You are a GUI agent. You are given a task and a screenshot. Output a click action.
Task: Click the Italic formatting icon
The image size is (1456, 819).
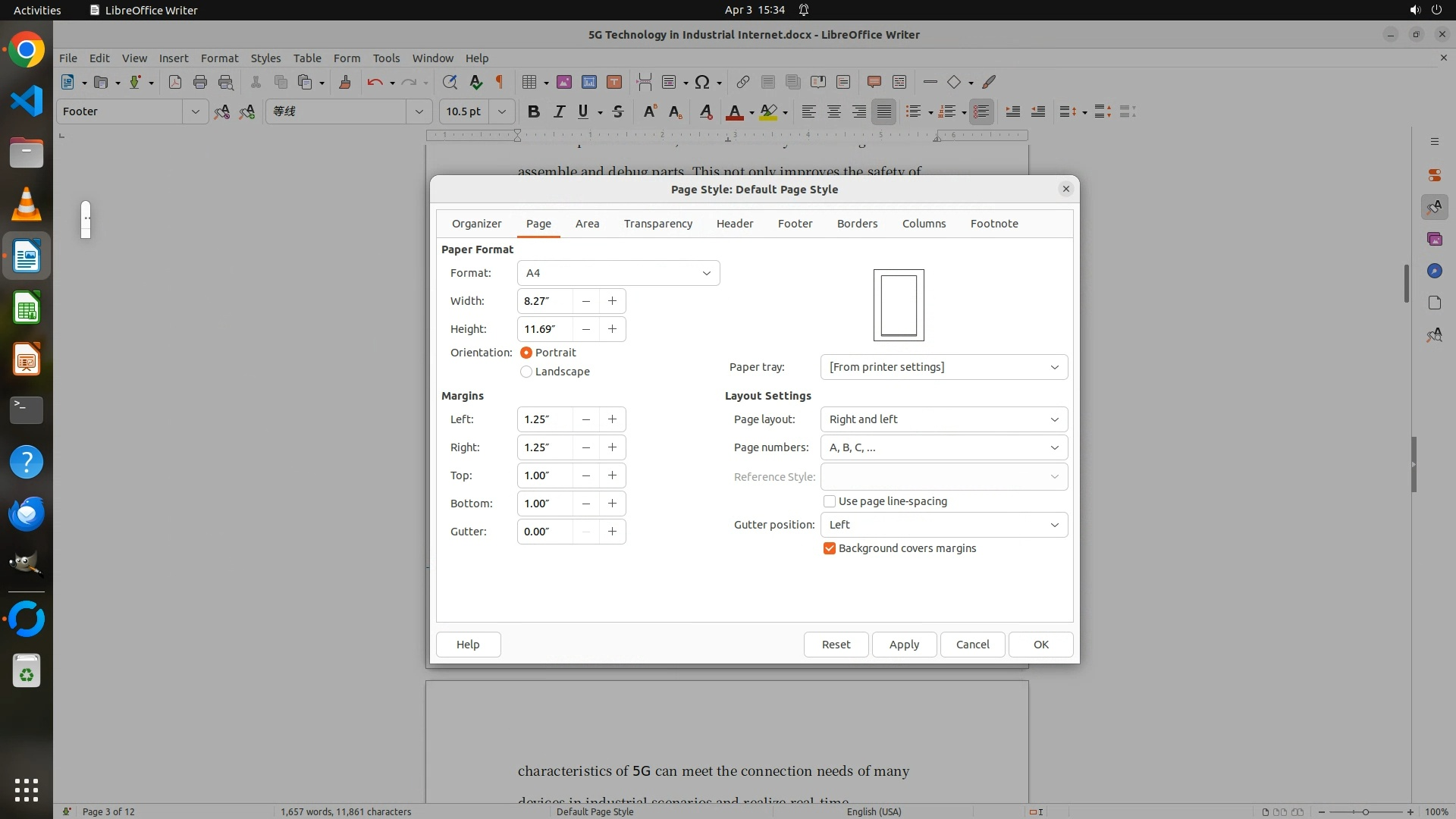click(x=559, y=111)
